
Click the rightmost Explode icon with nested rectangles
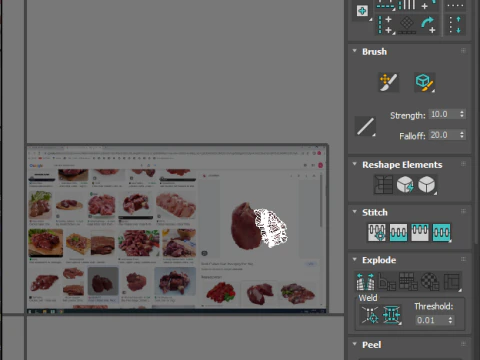pyautogui.click(x=452, y=281)
